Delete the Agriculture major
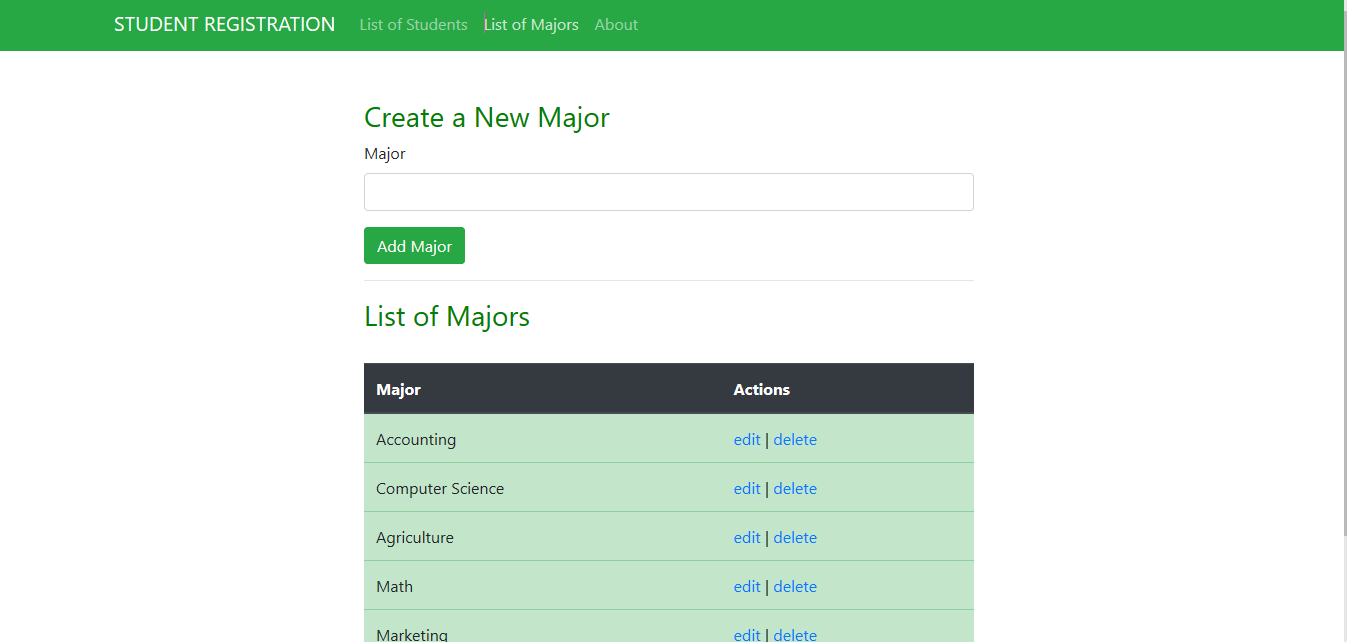Viewport: 1347px width, 642px height. [x=795, y=538]
